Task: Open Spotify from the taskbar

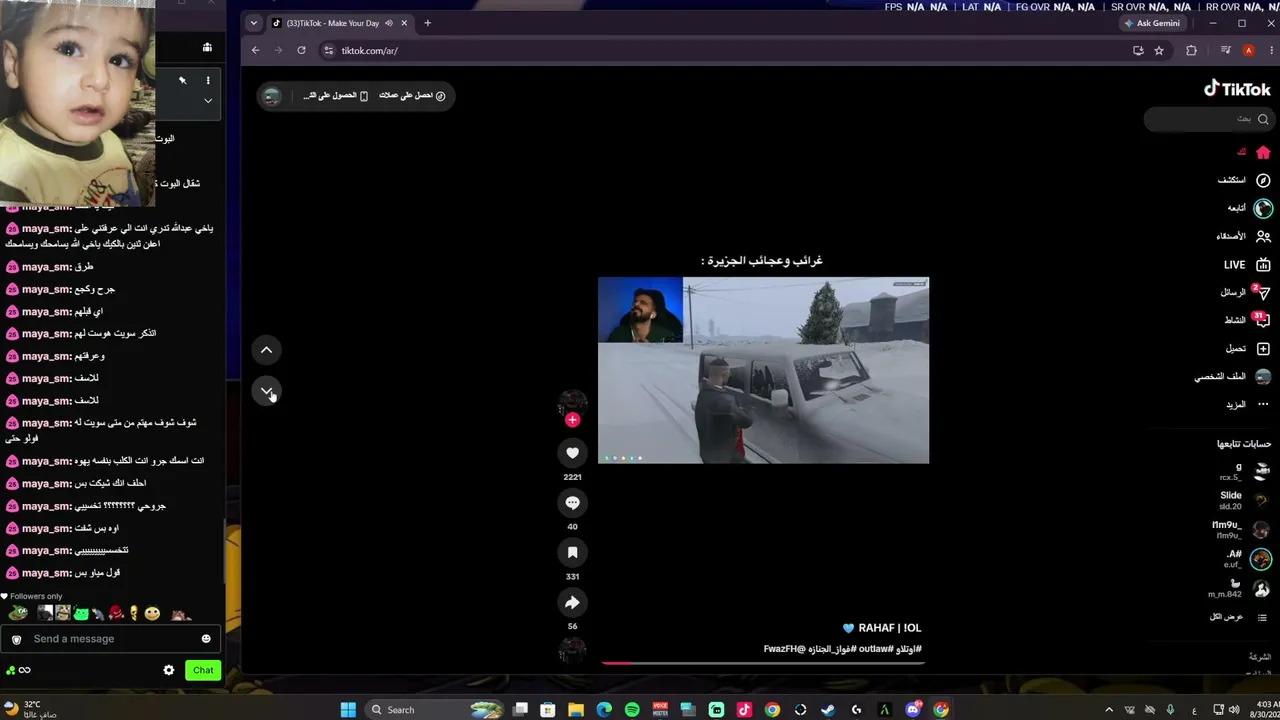Action: 632,710
